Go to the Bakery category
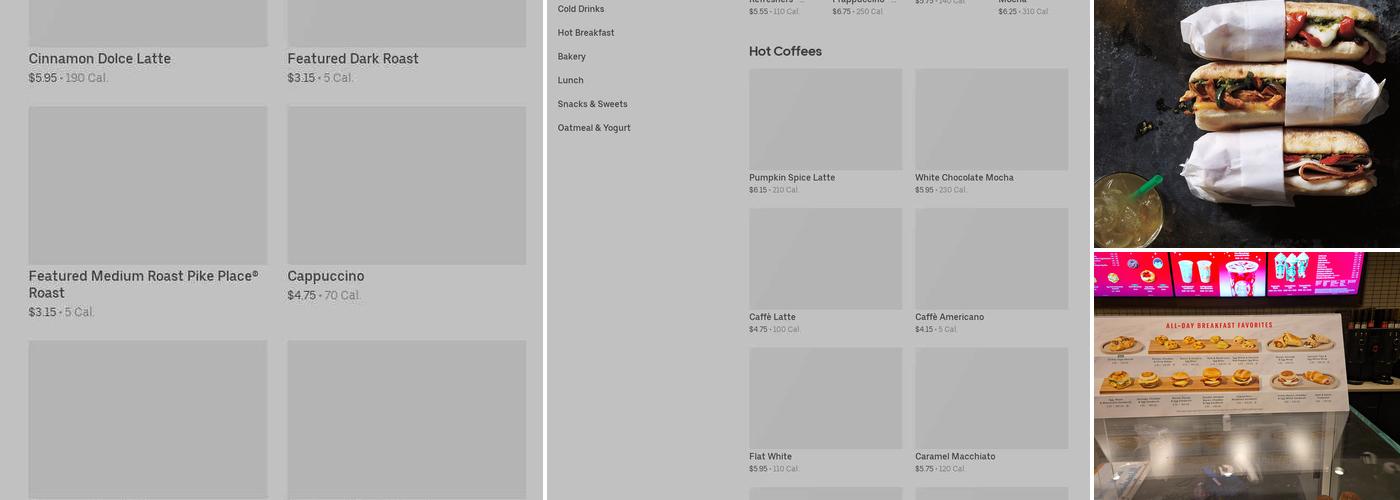 coord(572,57)
